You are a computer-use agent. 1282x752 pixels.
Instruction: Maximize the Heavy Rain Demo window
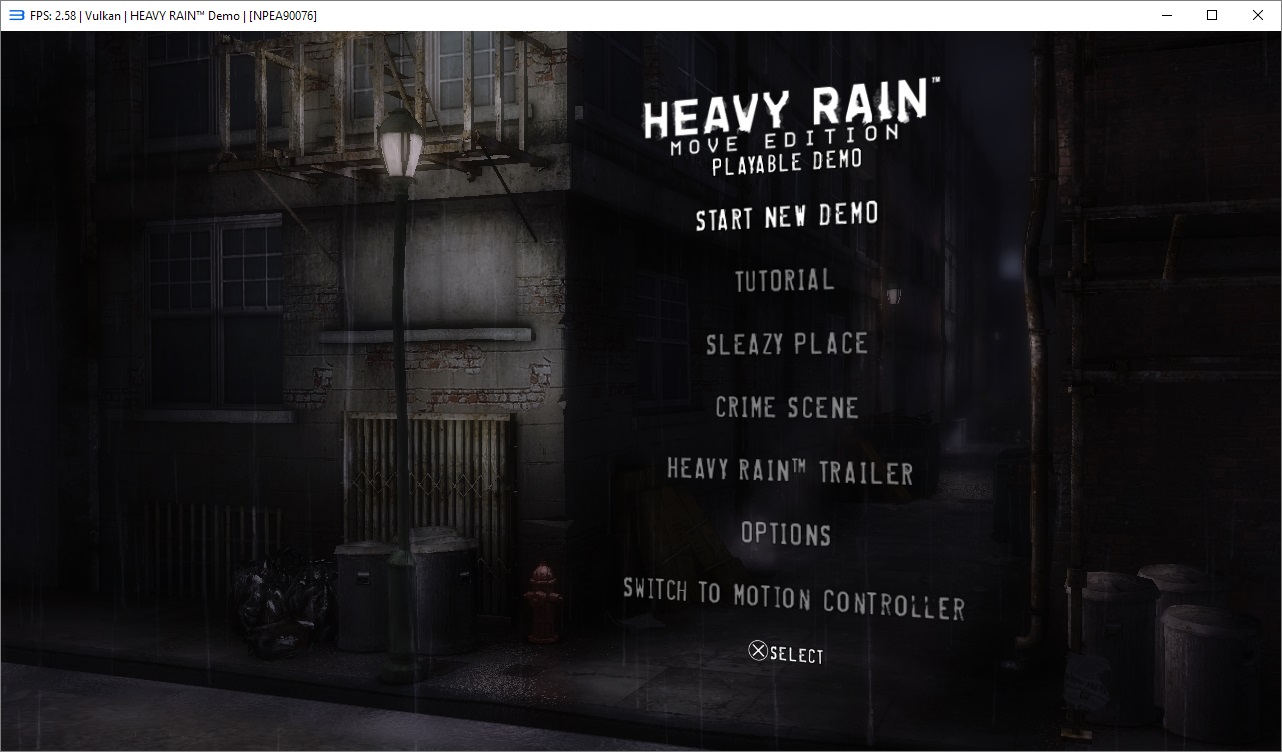point(1212,15)
